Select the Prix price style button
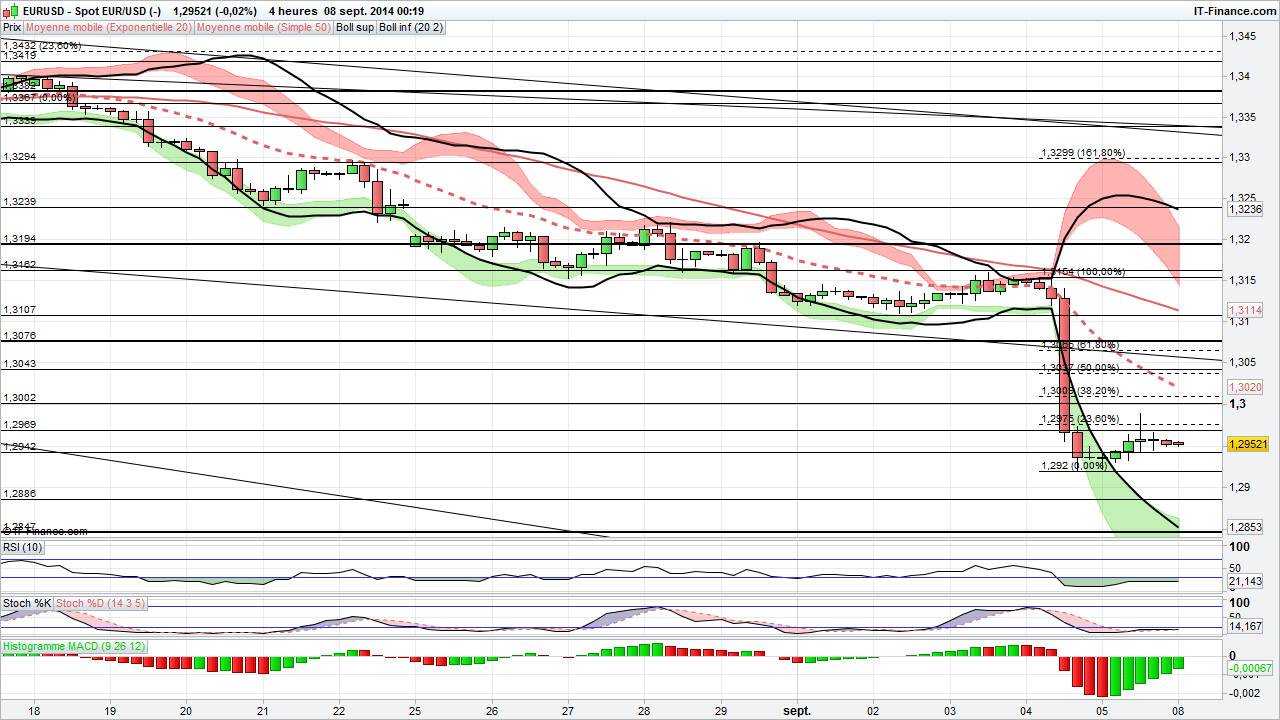This screenshot has height=720, width=1280. tap(11, 28)
